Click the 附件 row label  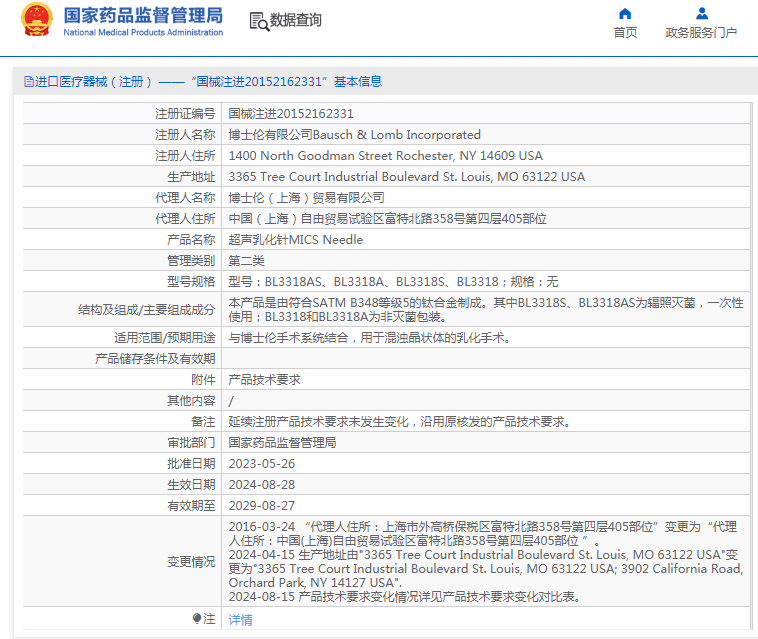[x=203, y=379]
